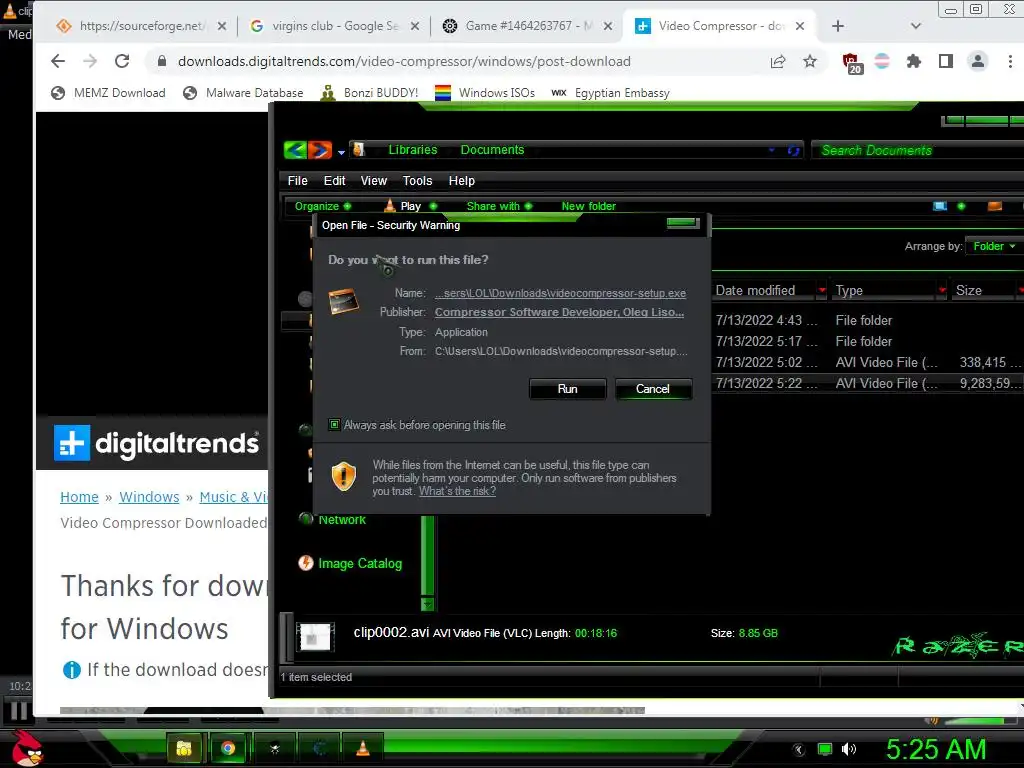Screen dimensions: 1024x768
Task: Open the Chrome profile avatar
Action: click(x=978, y=61)
